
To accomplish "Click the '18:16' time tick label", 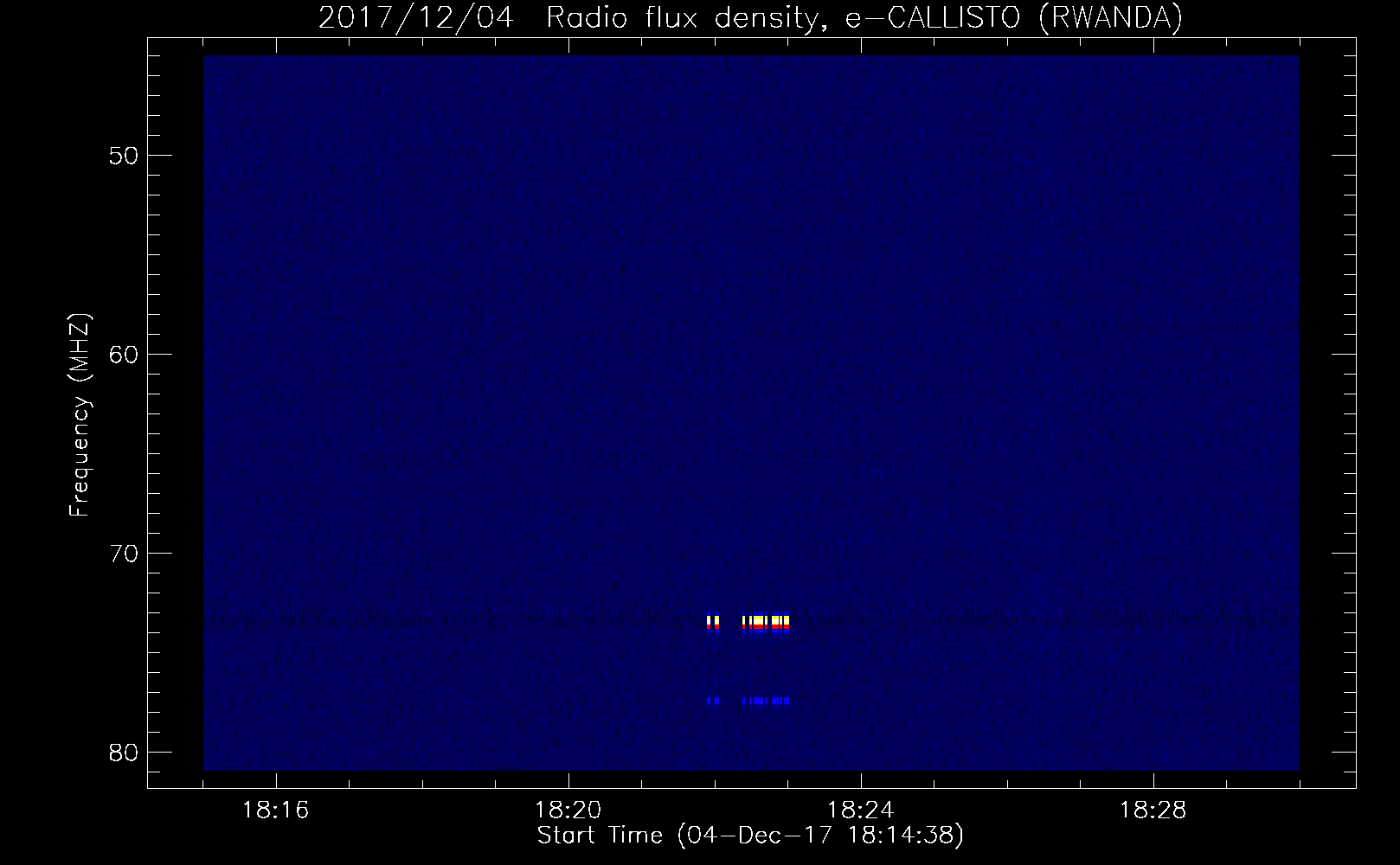I will pyautogui.click(x=276, y=811).
